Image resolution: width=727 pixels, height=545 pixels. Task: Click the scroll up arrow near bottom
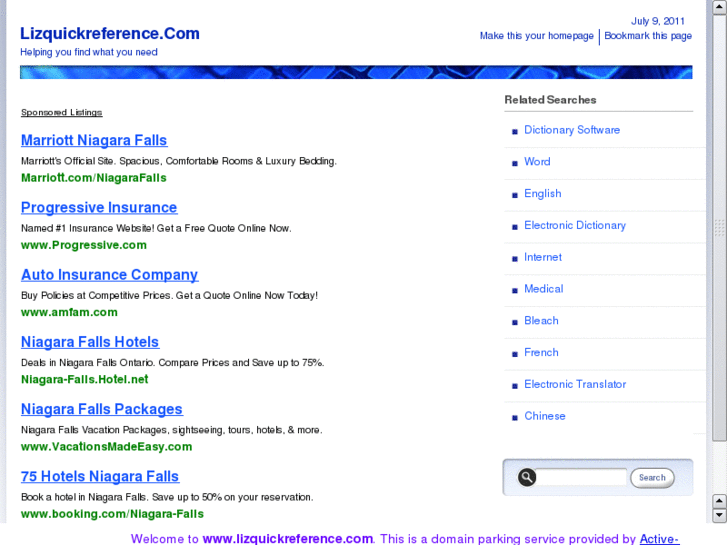point(719,501)
